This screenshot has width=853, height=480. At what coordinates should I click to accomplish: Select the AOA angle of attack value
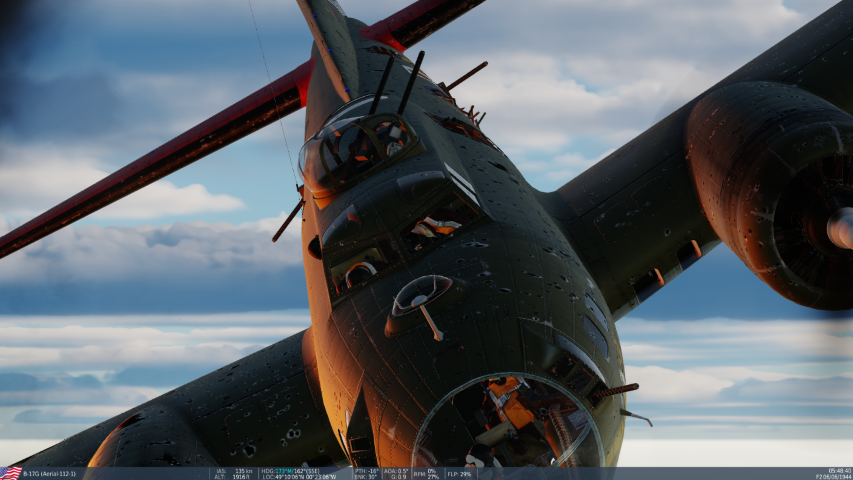coord(396,470)
